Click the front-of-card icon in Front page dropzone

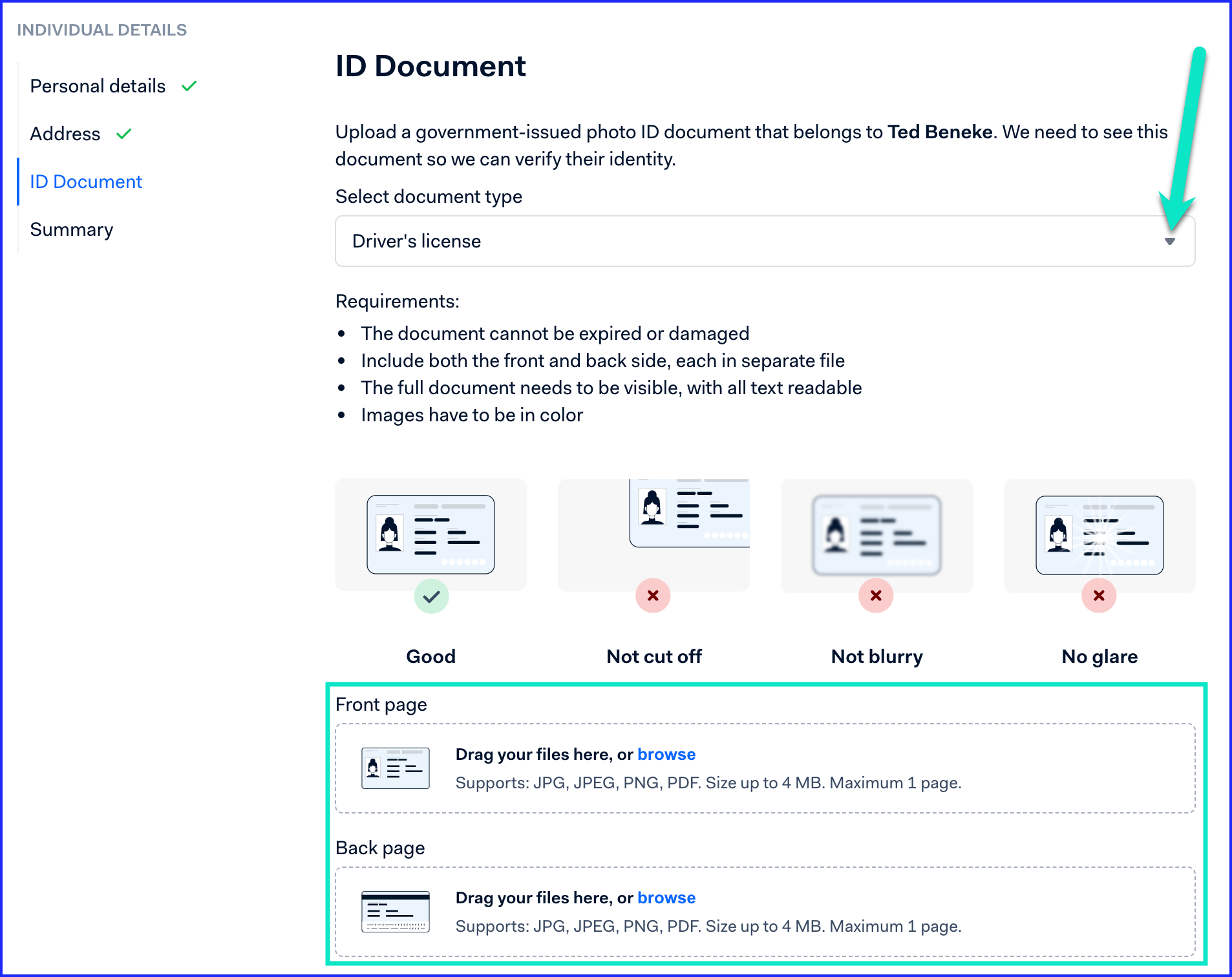pyautogui.click(x=396, y=768)
